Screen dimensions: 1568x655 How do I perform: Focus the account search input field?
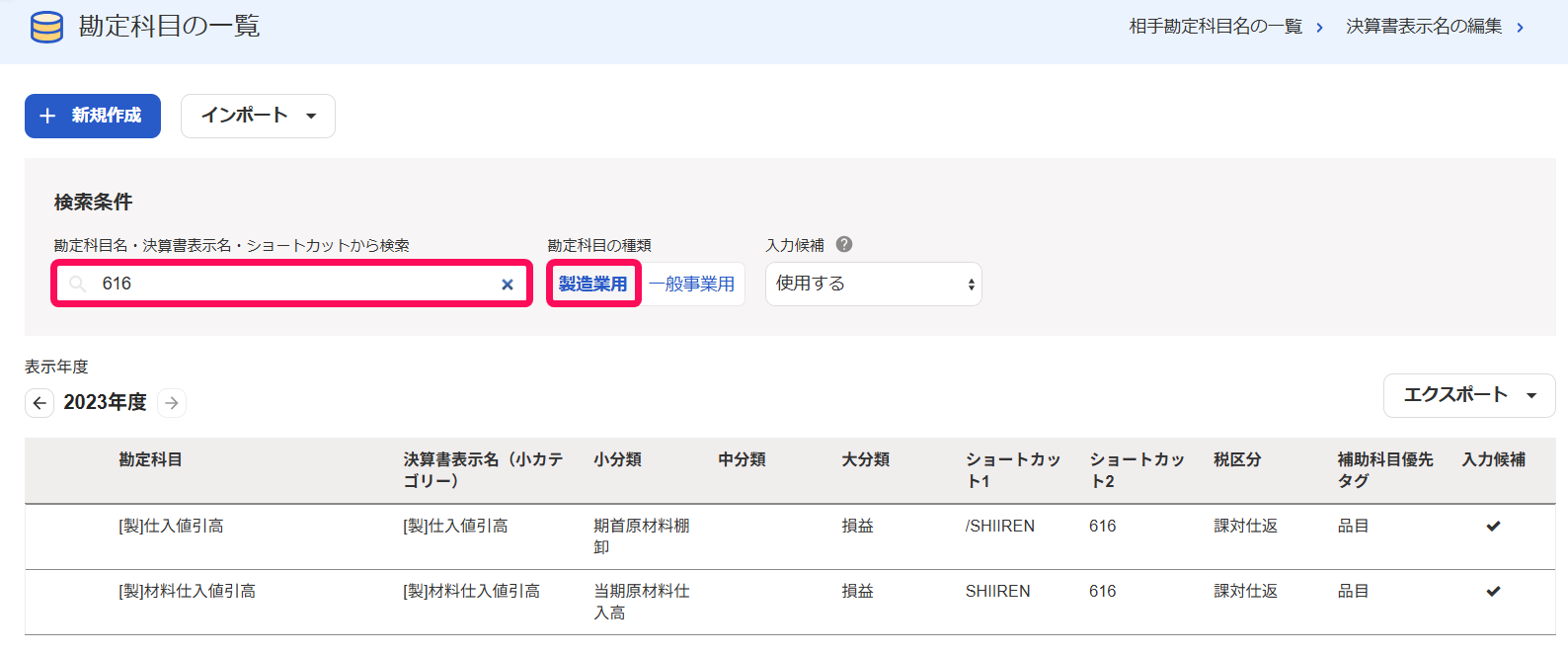tap(291, 285)
